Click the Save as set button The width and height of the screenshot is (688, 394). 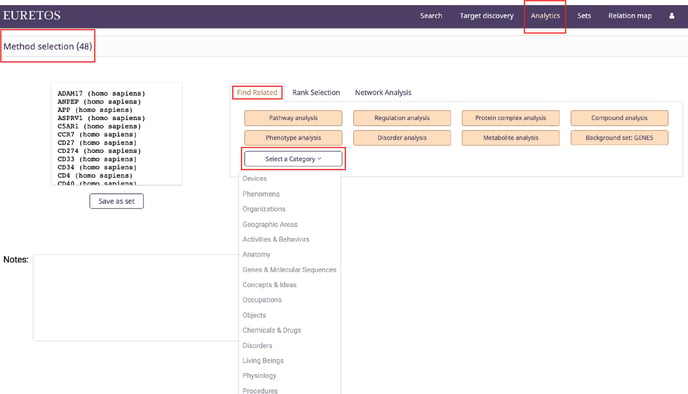[x=116, y=201]
